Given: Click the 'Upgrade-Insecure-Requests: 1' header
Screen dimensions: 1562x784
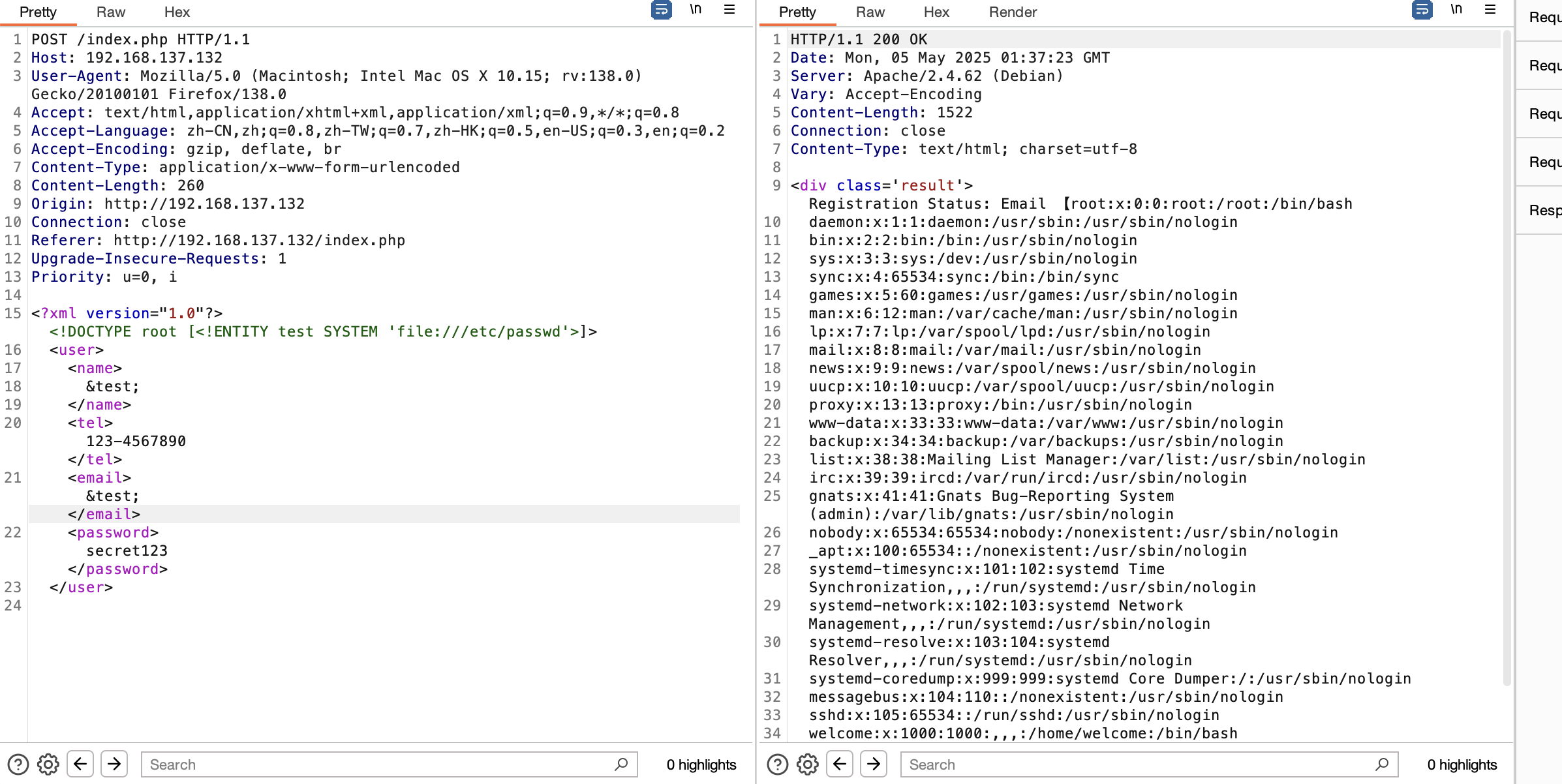Looking at the screenshot, I should click(x=159, y=259).
